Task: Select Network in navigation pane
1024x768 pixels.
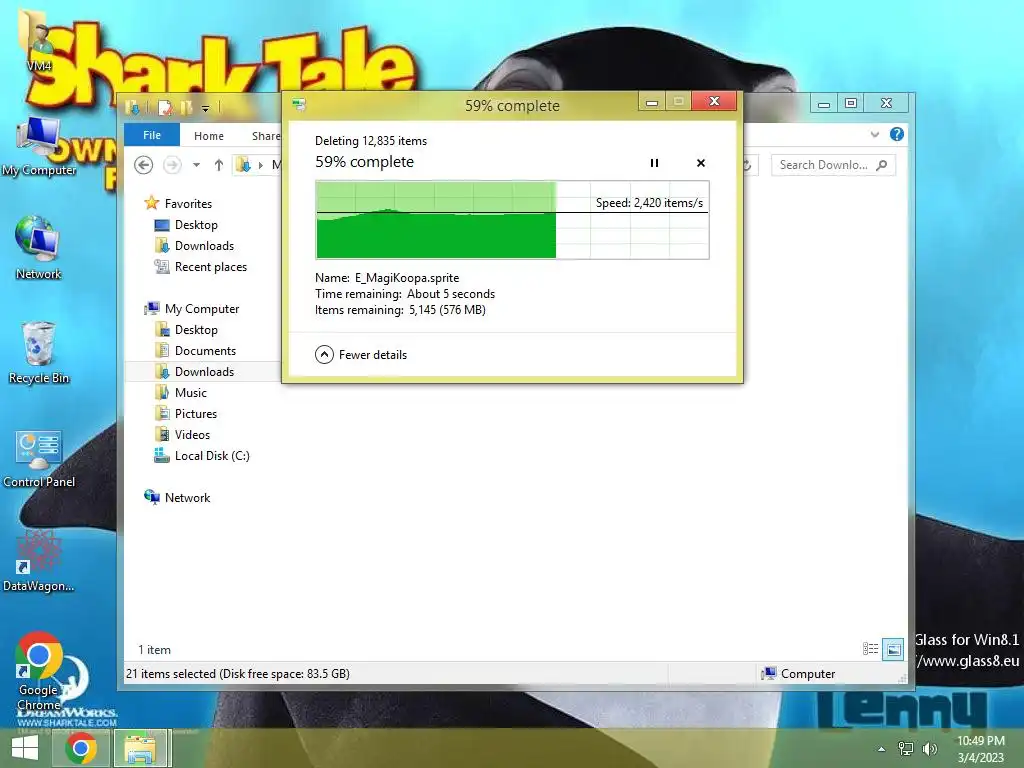Action: coord(187,498)
